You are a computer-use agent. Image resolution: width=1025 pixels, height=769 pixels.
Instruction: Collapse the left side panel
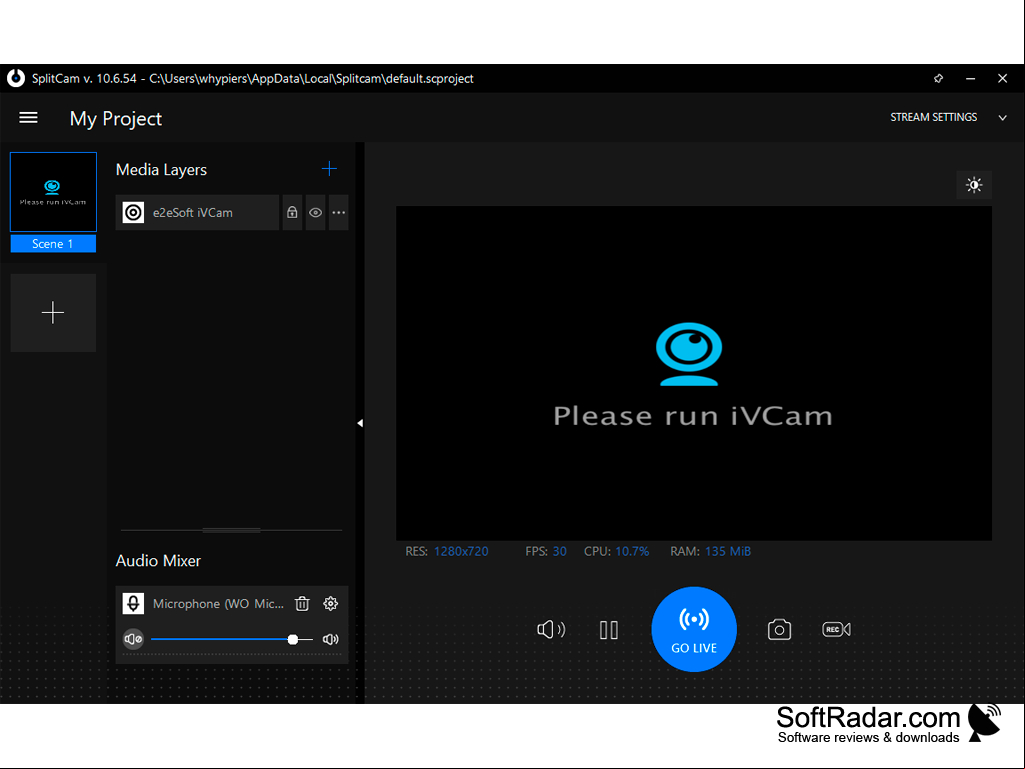pyautogui.click(x=360, y=423)
